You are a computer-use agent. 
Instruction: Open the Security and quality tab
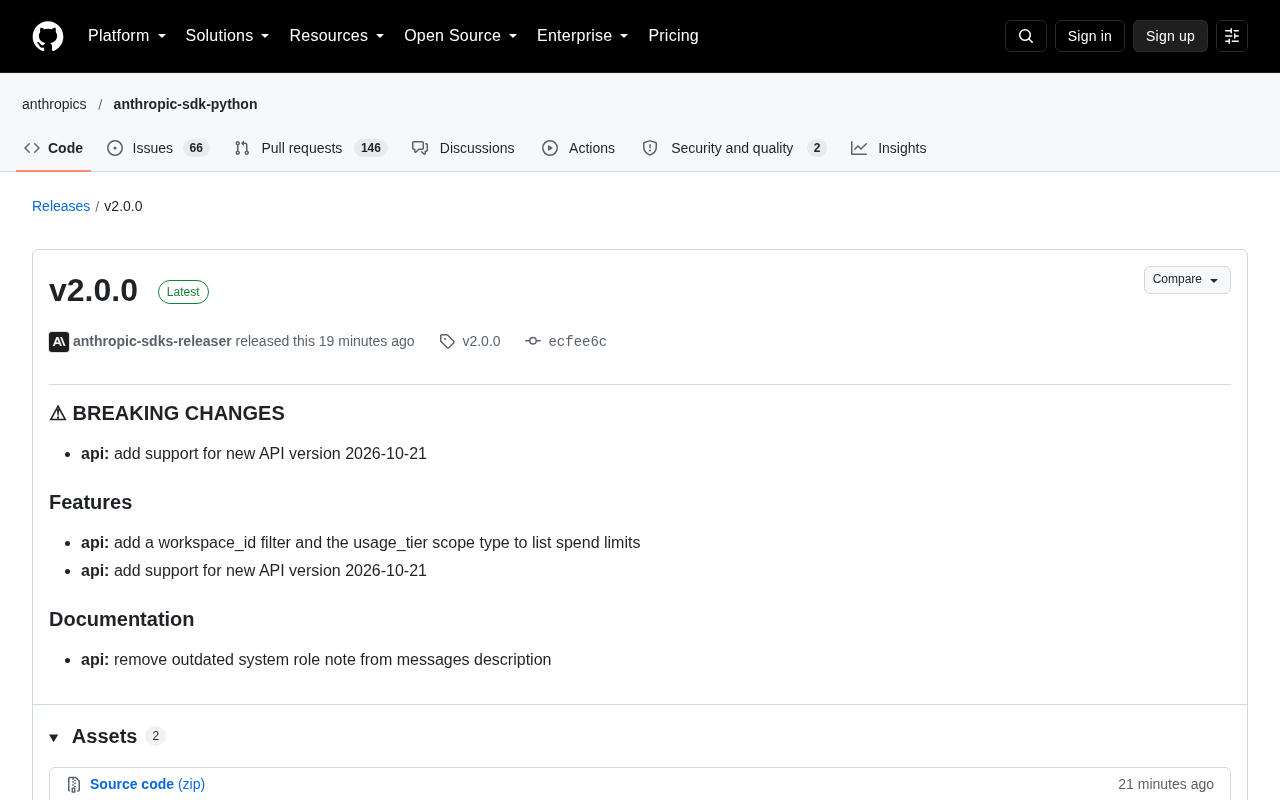pyautogui.click(x=734, y=148)
